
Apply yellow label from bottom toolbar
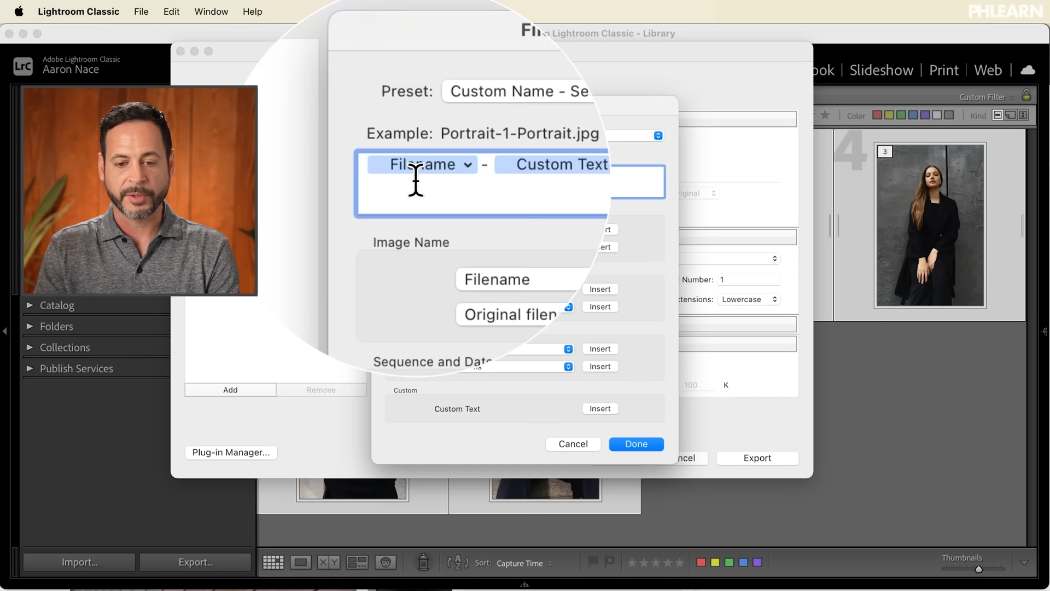[x=715, y=562]
